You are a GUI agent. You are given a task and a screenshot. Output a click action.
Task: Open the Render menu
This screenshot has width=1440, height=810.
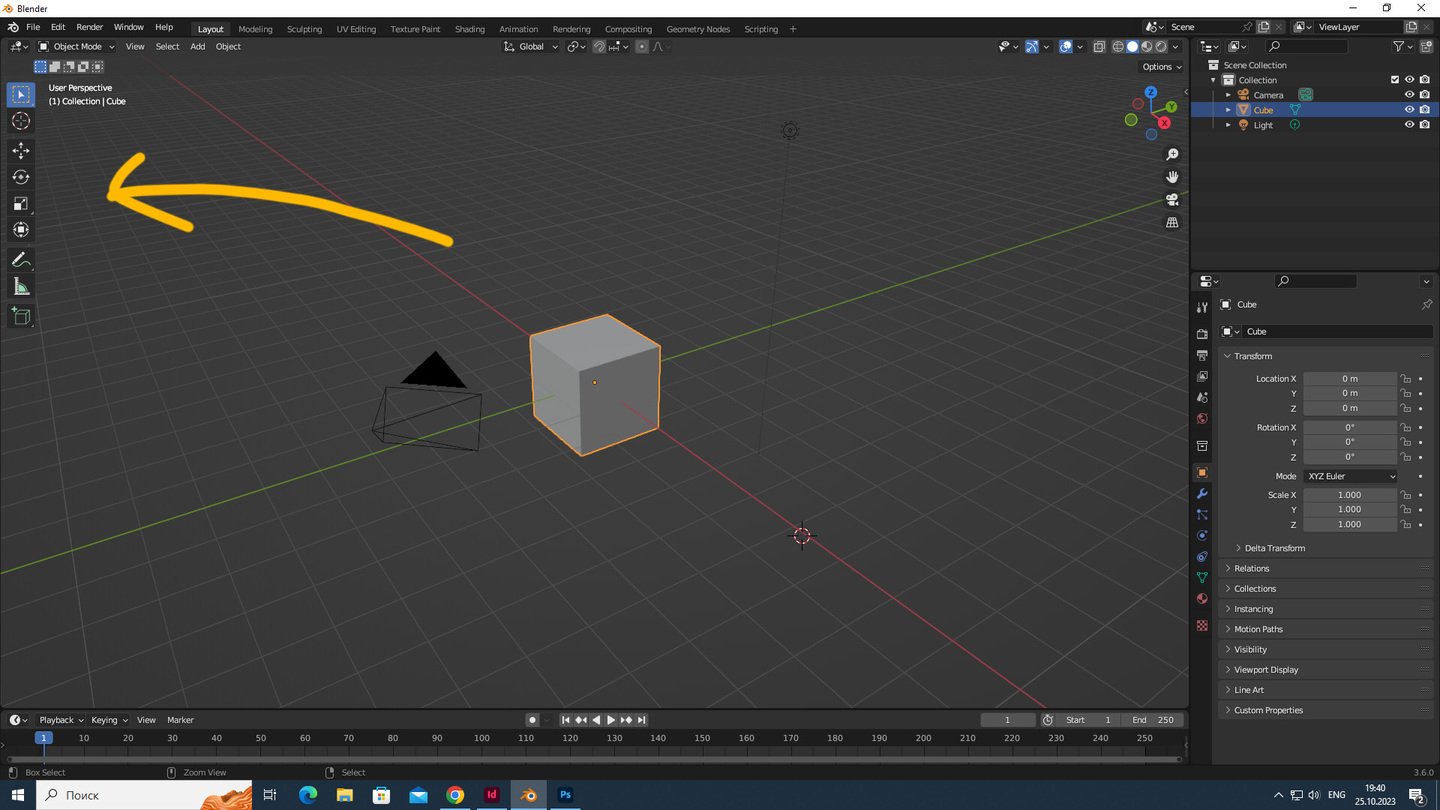pyautogui.click(x=89, y=27)
